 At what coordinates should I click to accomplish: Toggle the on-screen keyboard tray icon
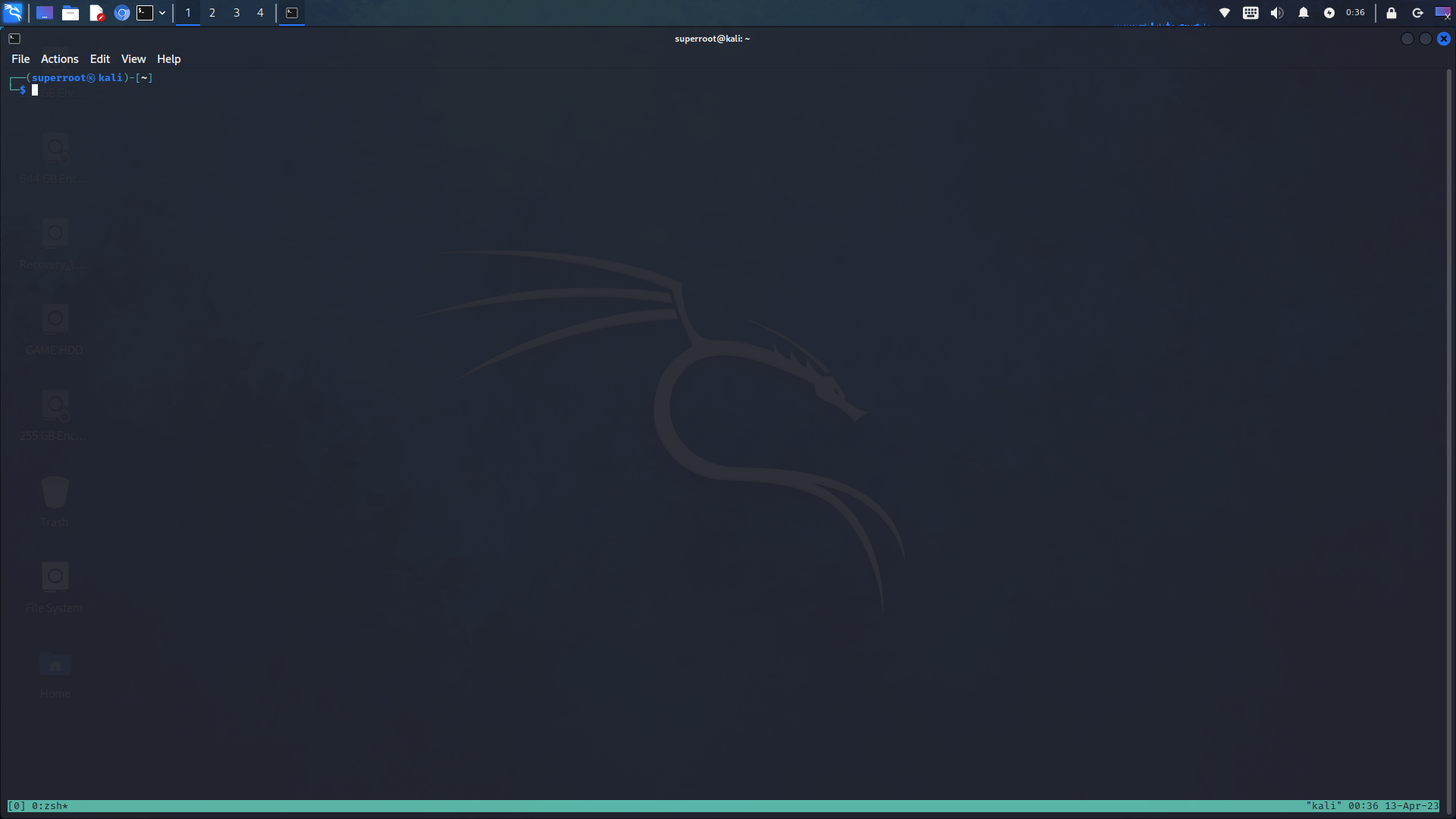(1250, 13)
